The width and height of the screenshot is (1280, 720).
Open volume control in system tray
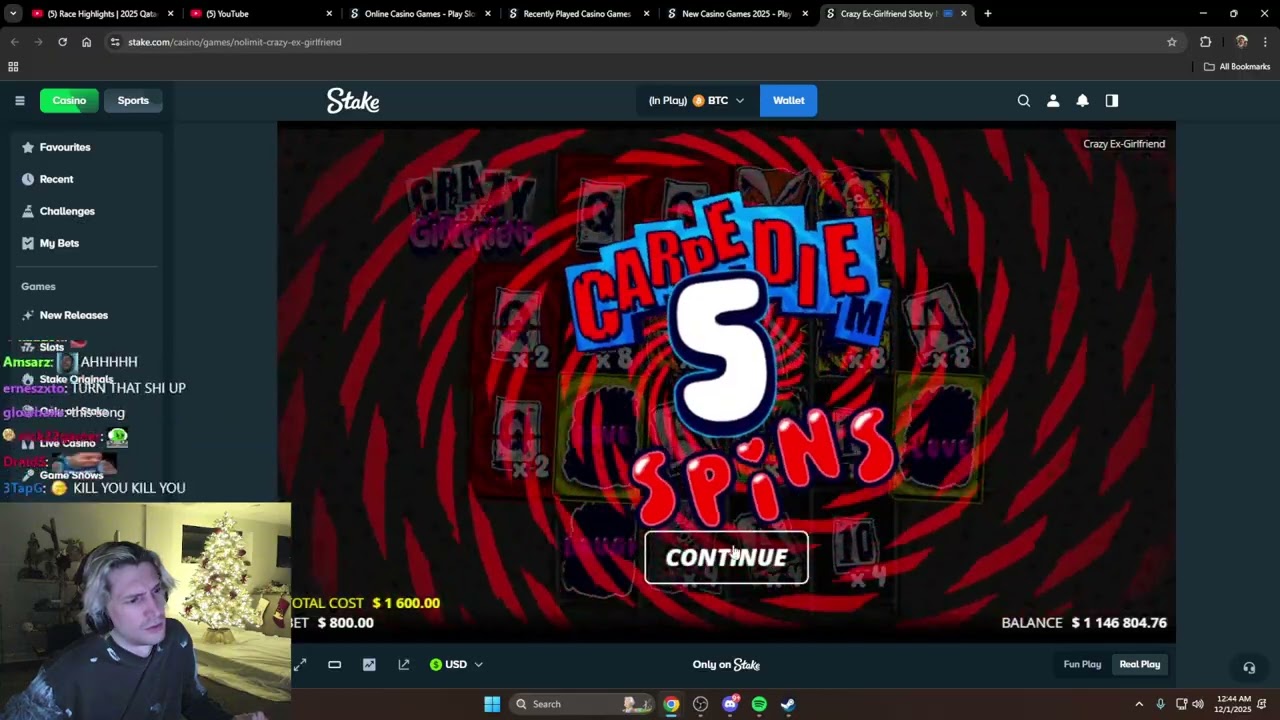[x=1198, y=704]
